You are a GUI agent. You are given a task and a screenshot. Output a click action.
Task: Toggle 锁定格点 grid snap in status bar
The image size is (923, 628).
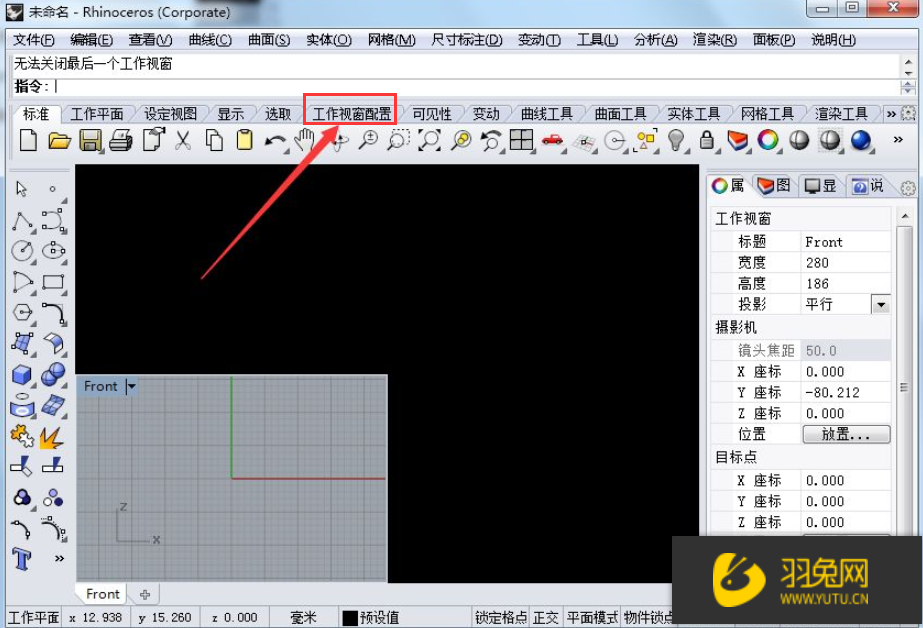pyautogui.click(x=501, y=617)
